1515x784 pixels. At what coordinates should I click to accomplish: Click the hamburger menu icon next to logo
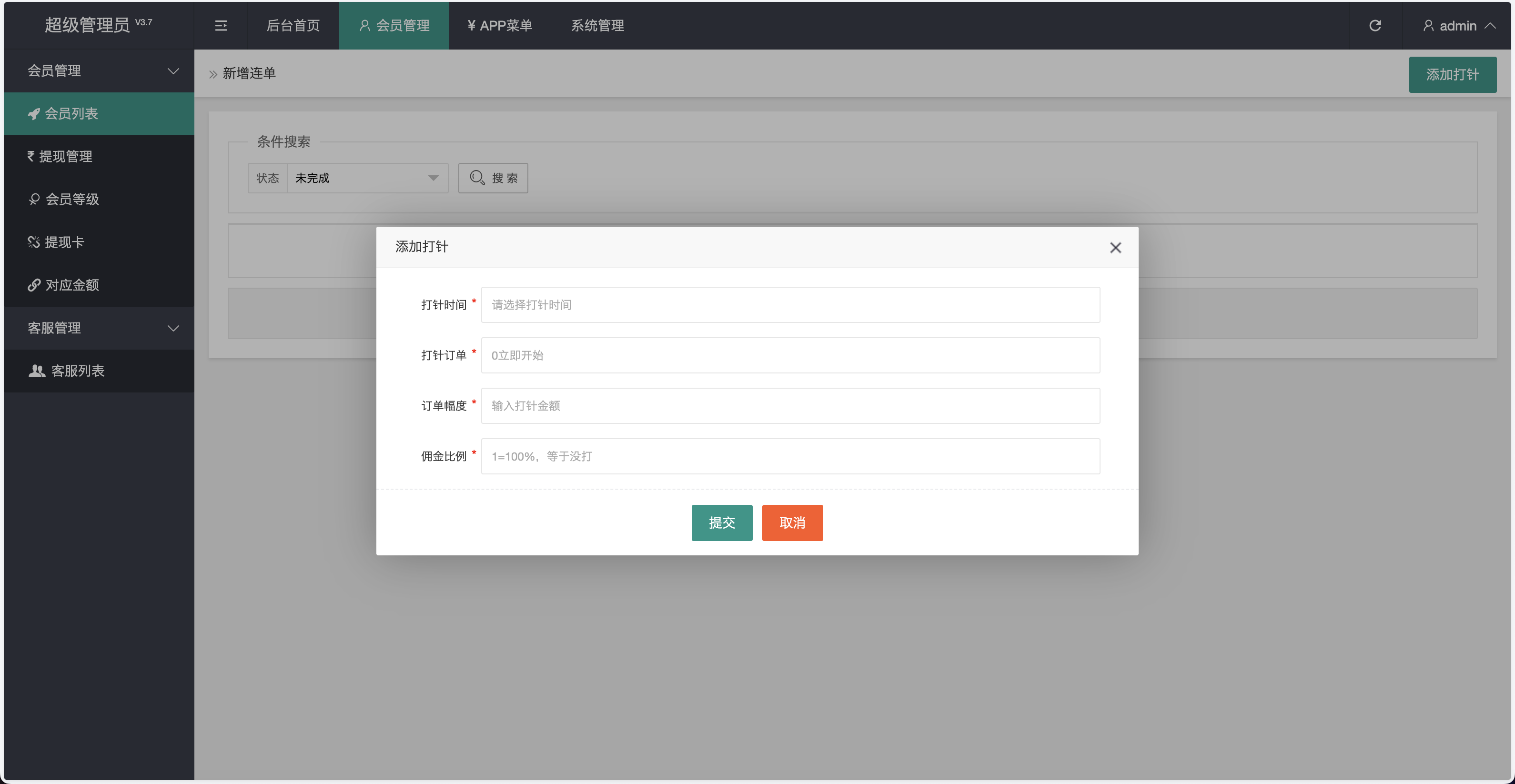221,25
